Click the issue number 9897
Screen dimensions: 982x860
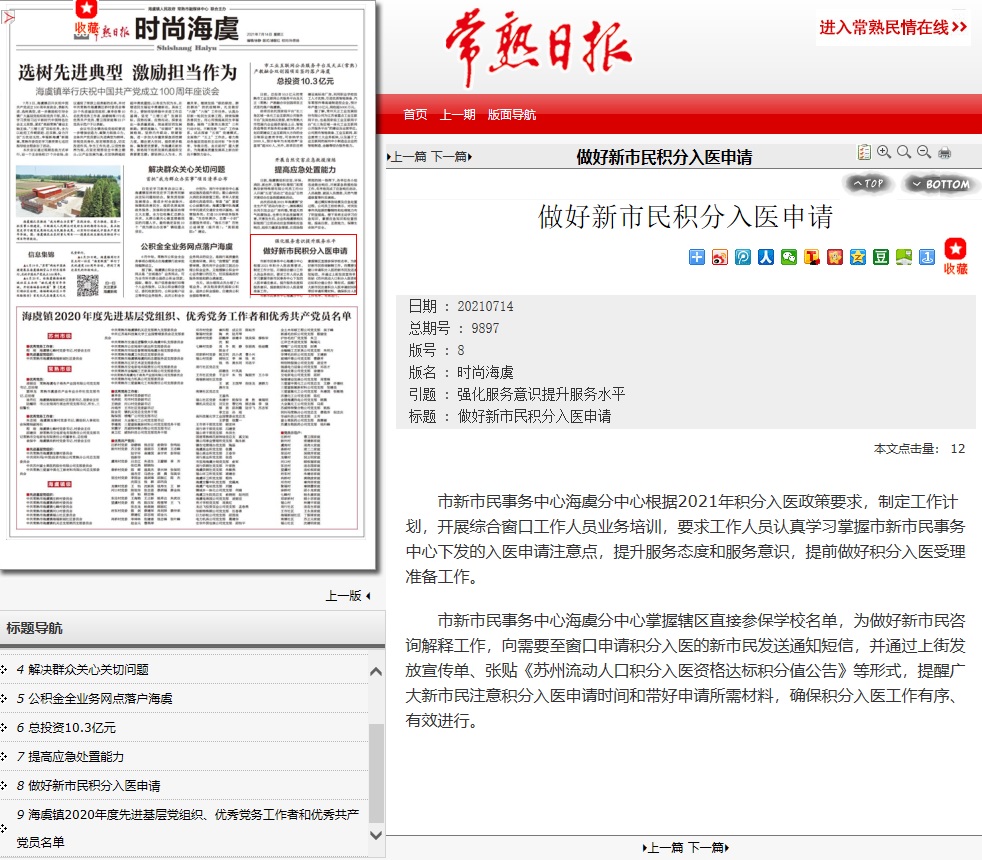[485, 328]
